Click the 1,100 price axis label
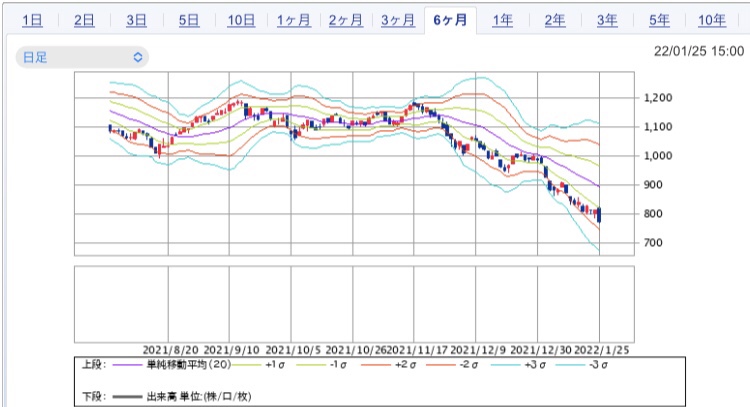 658,127
